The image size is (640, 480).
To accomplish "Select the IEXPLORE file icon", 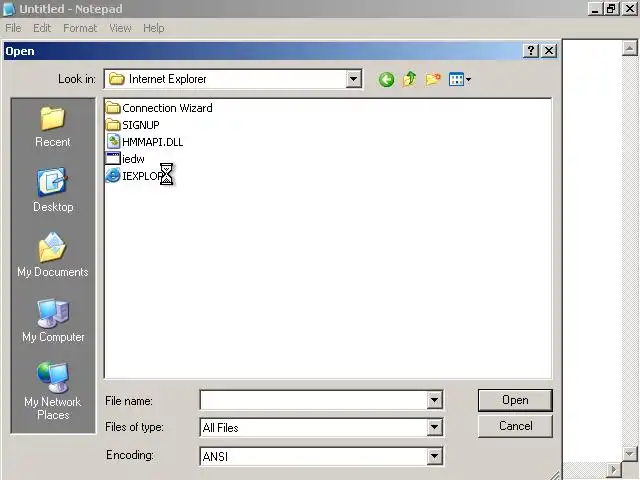I will pos(113,176).
